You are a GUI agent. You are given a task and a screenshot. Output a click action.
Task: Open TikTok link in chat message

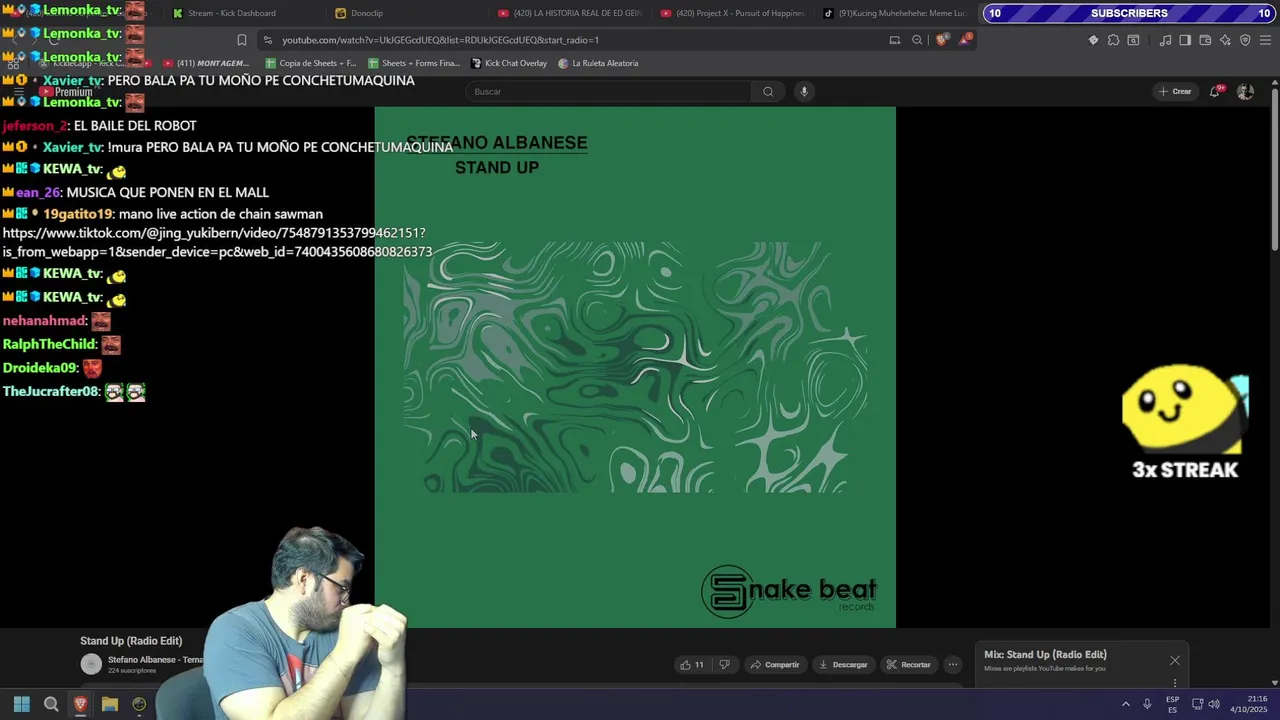[x=217, y=242]
